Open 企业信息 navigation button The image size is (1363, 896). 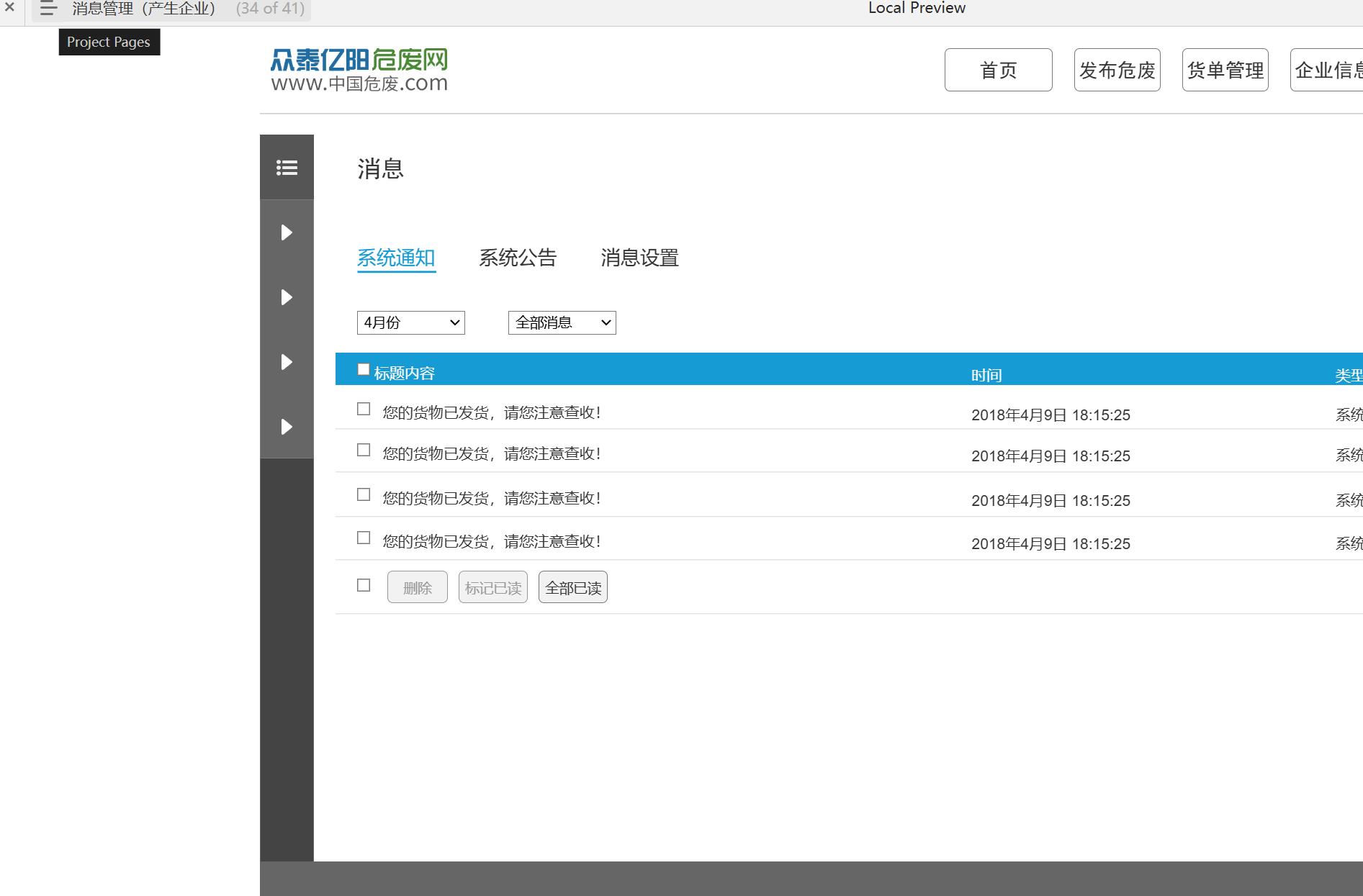[1326, 70]
